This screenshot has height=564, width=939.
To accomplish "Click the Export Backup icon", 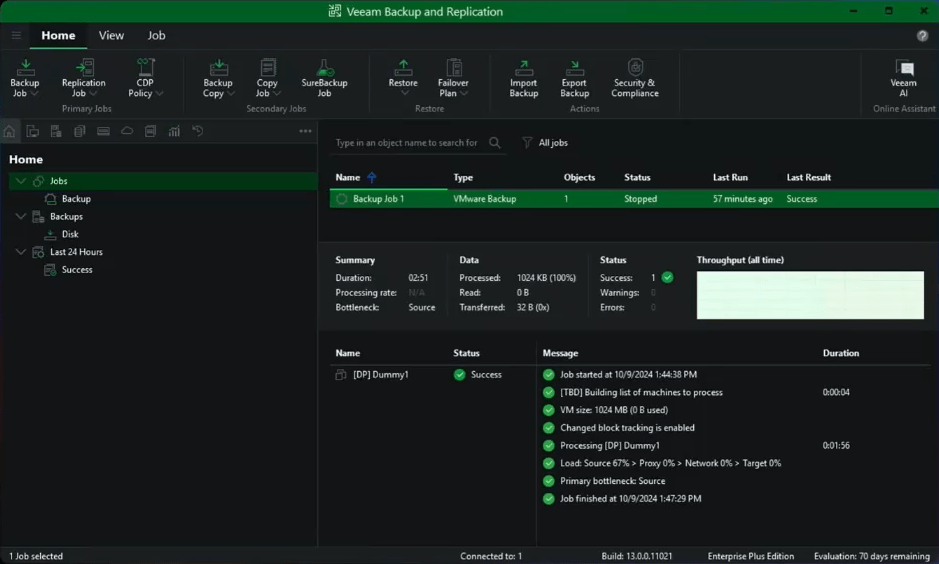I will click(574, 78).
